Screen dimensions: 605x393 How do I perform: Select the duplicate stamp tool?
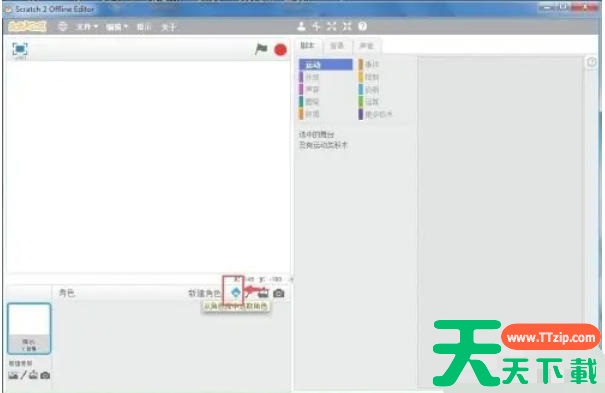point(301,26)
